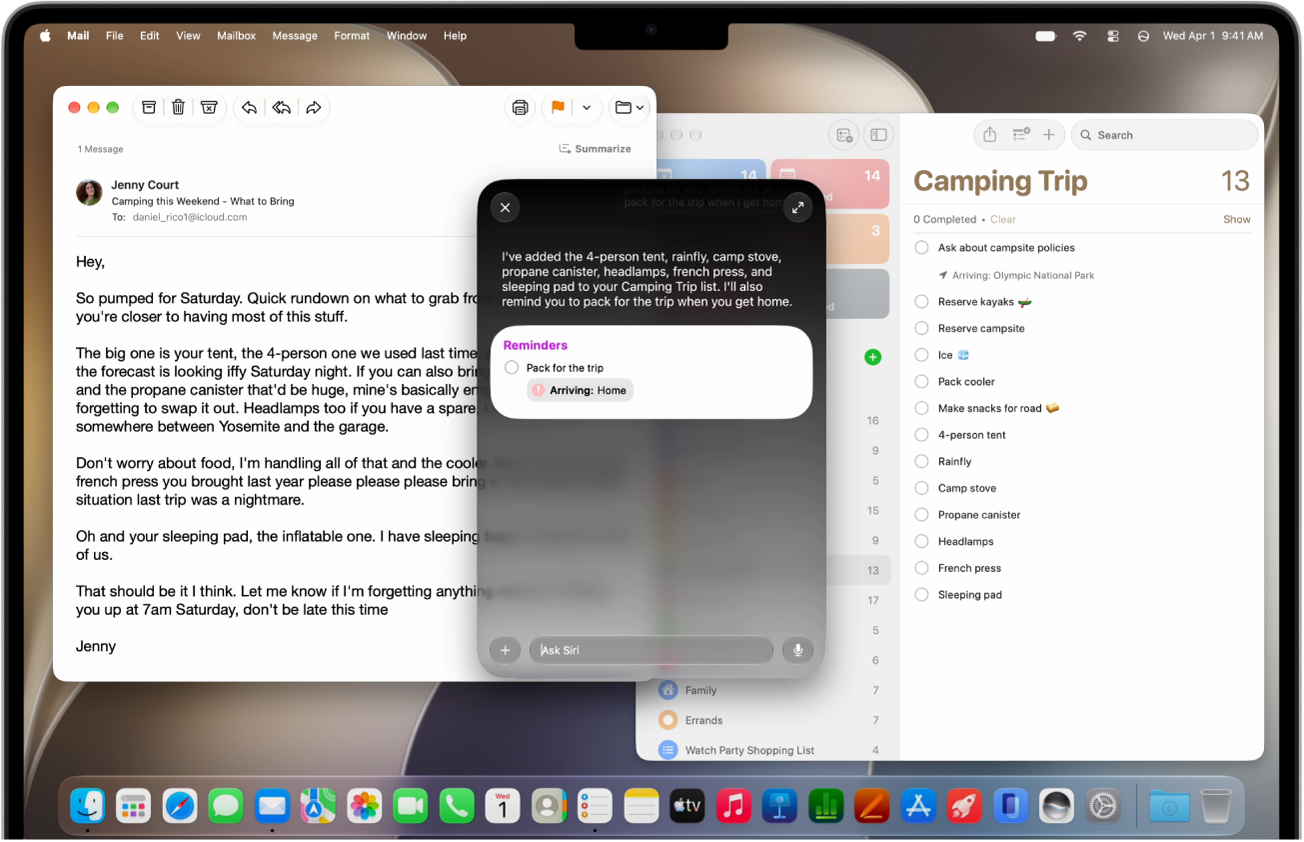1304x842 pixels.
Task: Open the Window menu
Action: click(407, 35)
